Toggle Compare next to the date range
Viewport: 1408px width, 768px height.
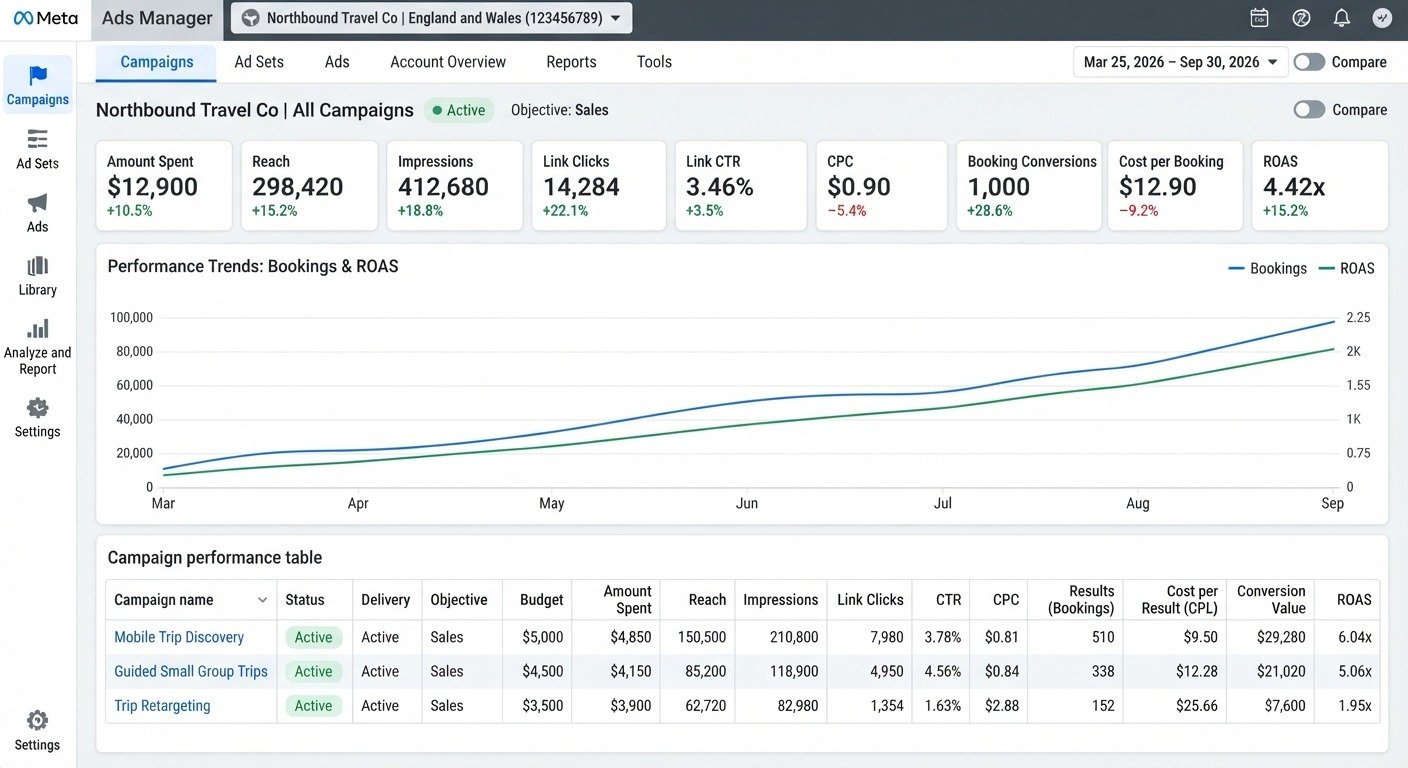click(x=1309, y=62)
